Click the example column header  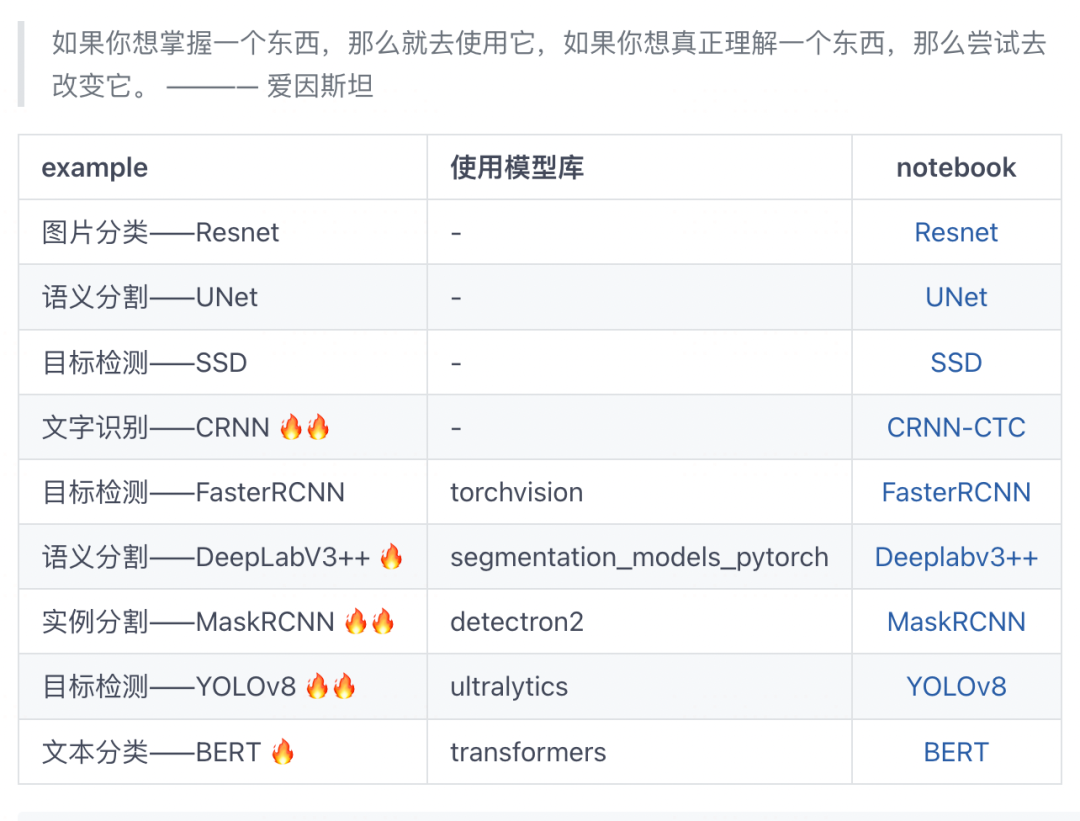(94, 168)
